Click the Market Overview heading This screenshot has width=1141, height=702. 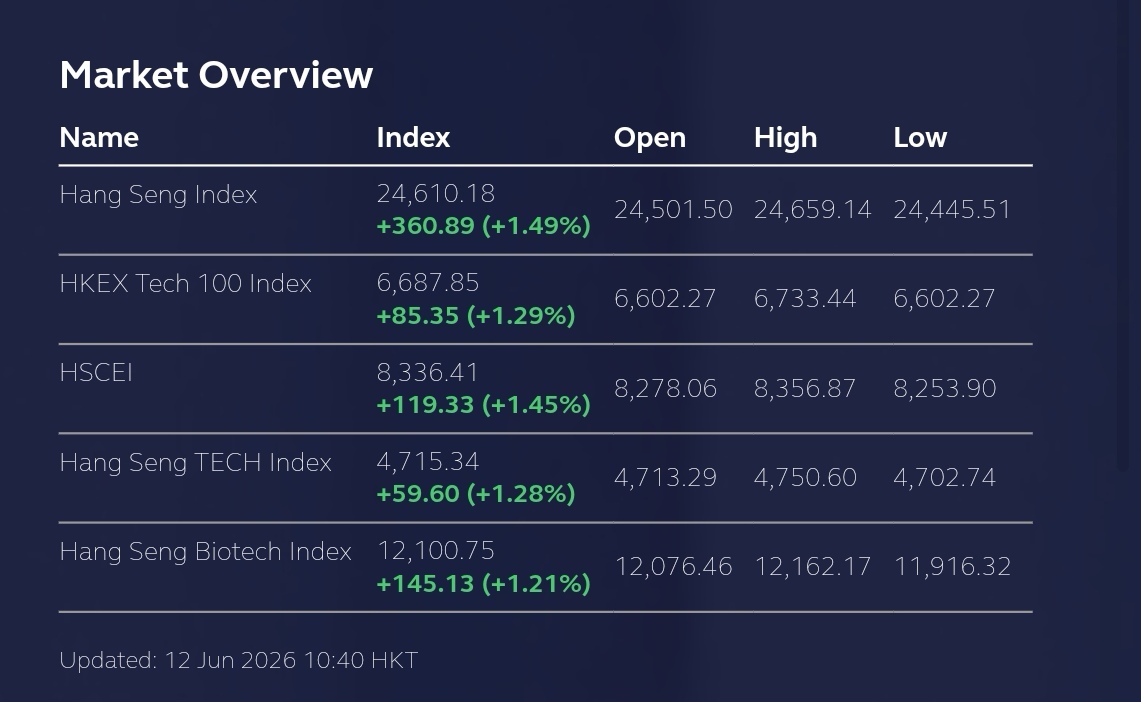pyautogui.click(x=216, y=75)
